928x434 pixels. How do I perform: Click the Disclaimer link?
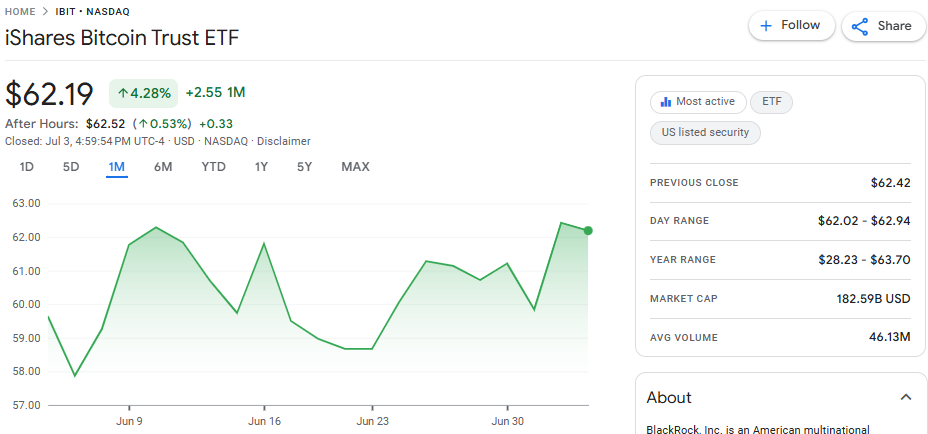coord(283,142)
